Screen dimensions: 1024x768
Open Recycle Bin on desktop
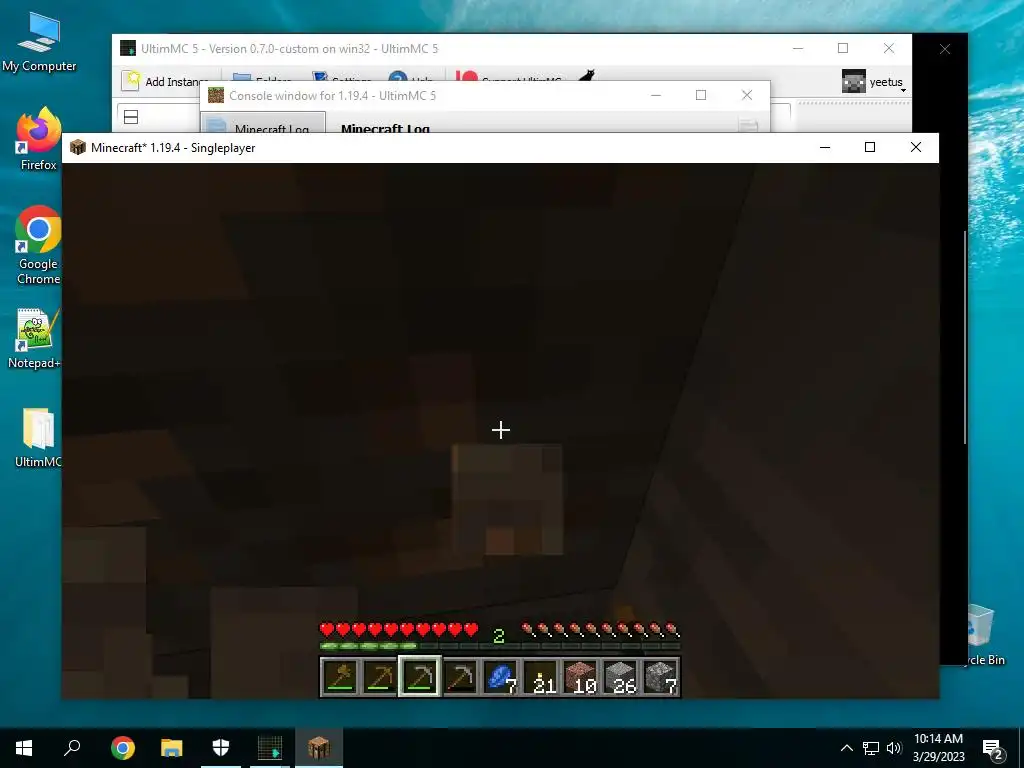click(x=980, y=635)
